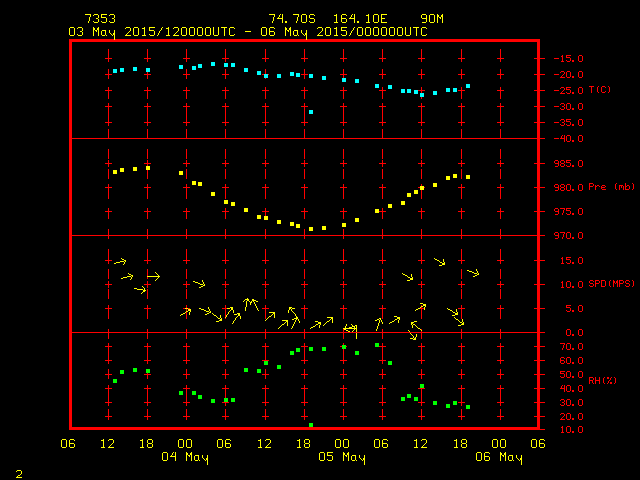Click the "T(C)" temperature axis label
The width and height of the screenshot is (640, 480).
[600, 90]
